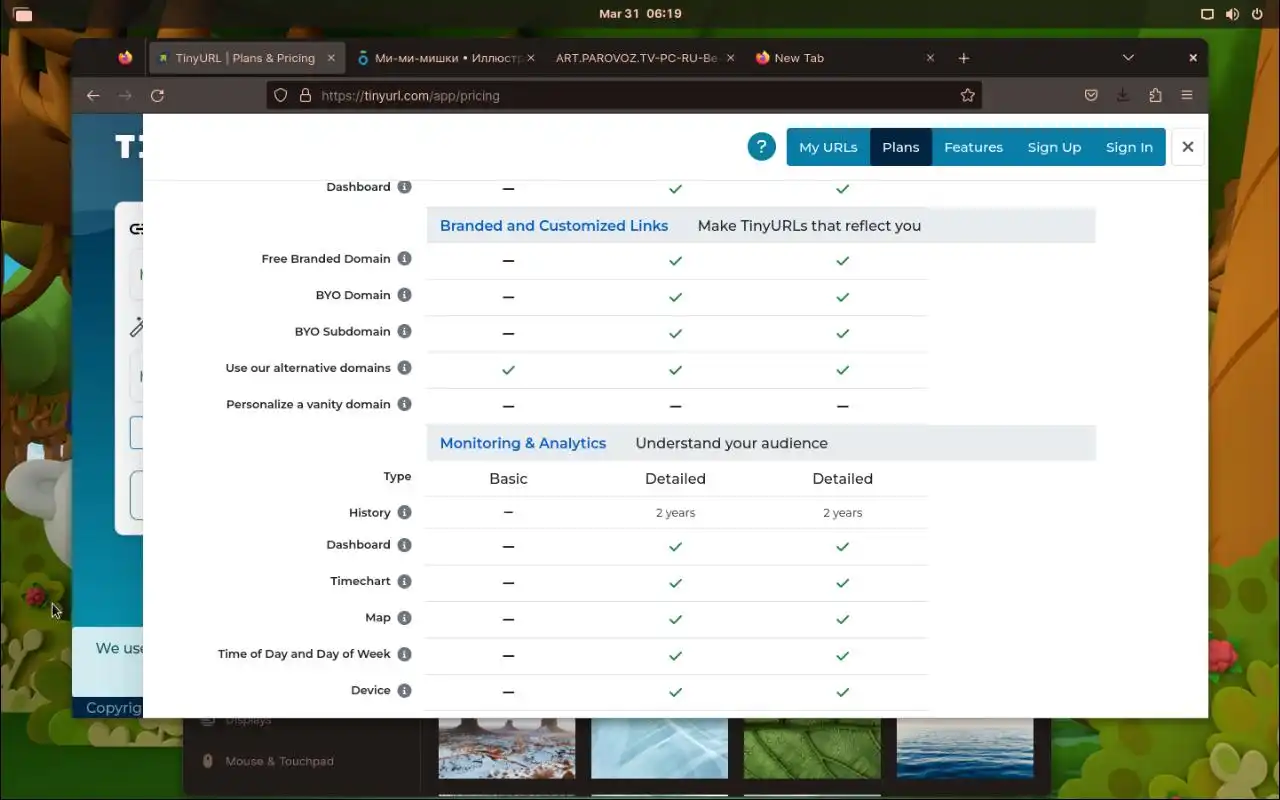Choose the ocean water wallpaper thumbnail in Settings
Screen dimensions: 1280x800
965,748
